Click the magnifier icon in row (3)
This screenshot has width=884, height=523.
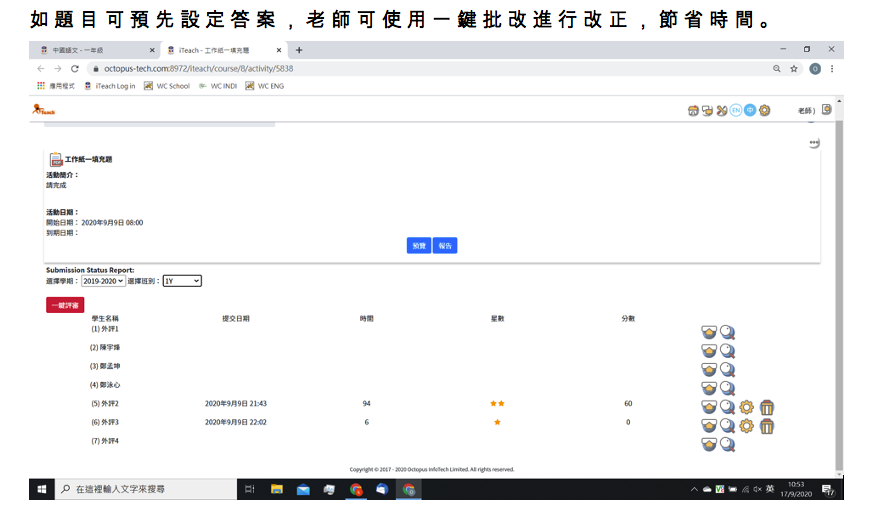727,370
